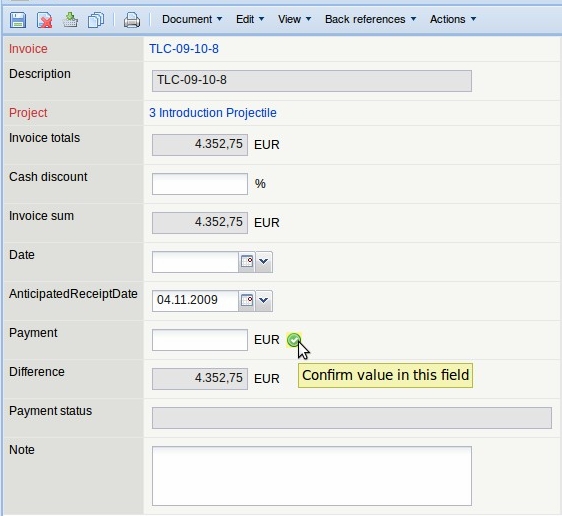
Task: Click the green arrow export icon in toolbar
Action: [70, 20]
